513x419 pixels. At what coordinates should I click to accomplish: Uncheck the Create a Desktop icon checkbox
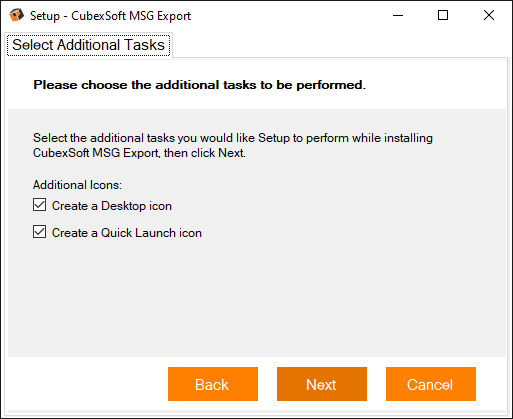(39, 205)
